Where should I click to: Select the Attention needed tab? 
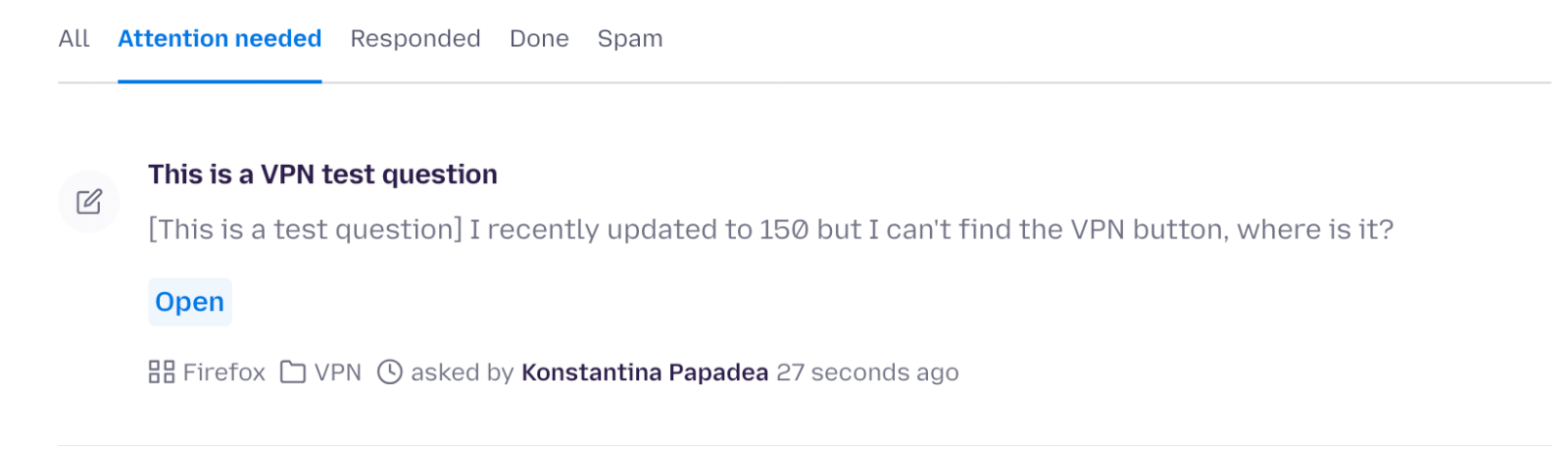tap(220, 38)
